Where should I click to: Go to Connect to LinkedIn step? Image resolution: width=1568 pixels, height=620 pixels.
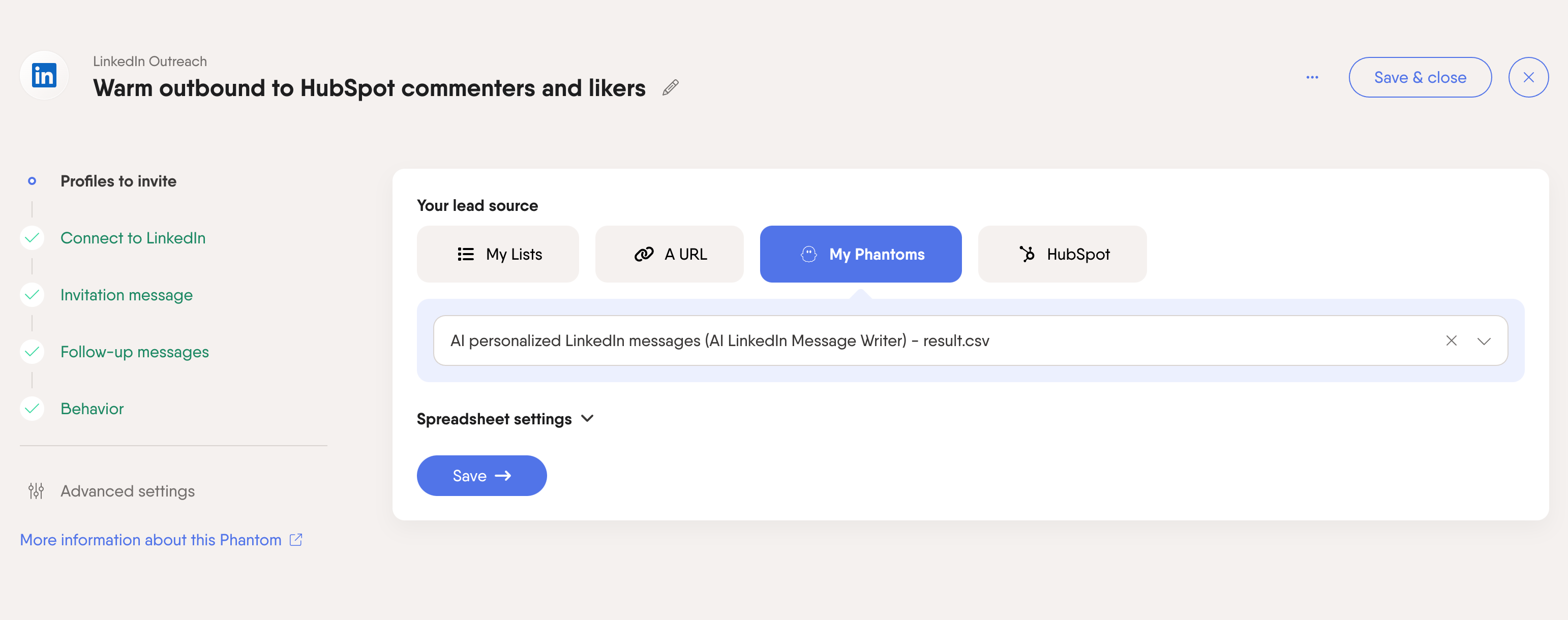click(x=133, y=238)
